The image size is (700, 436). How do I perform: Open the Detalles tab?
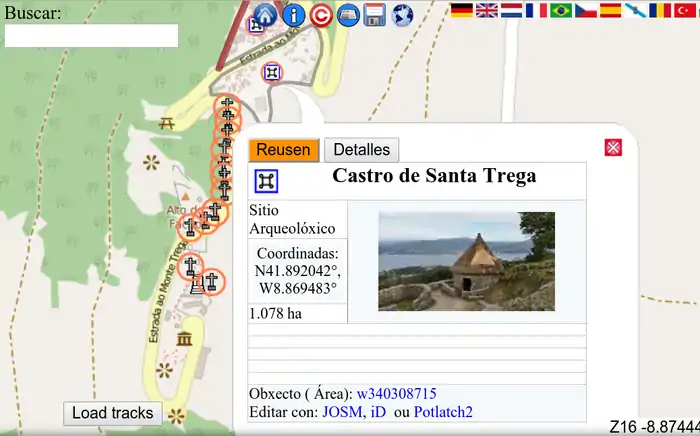[x=361, y=150]
